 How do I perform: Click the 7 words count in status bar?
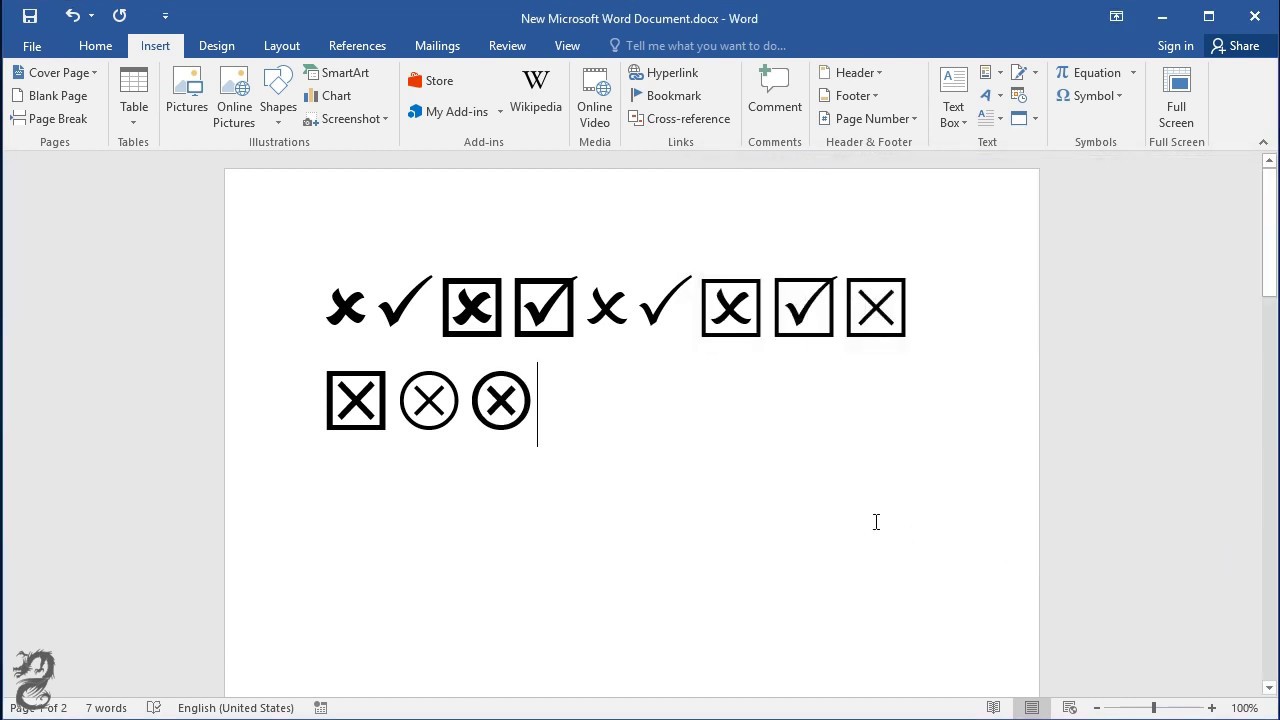tap(106, 708)
